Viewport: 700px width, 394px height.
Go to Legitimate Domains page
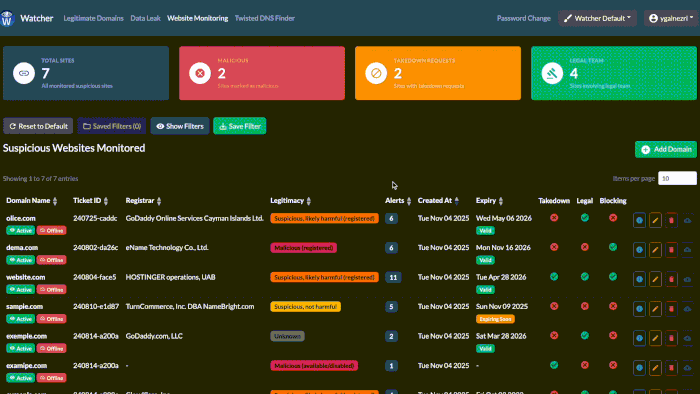click(93, 18)
